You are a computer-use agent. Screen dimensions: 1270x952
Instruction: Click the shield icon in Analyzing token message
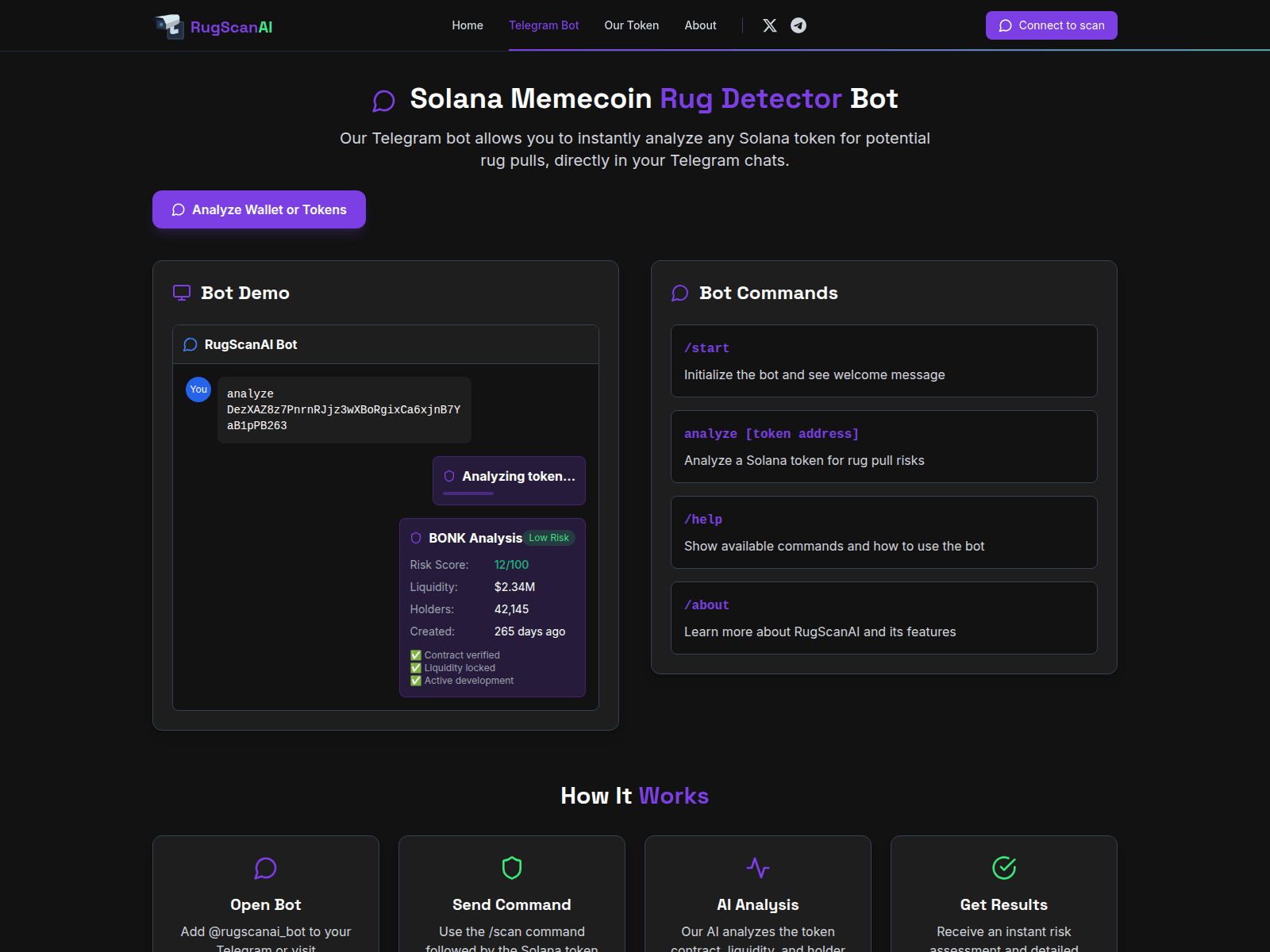point(449,476)
